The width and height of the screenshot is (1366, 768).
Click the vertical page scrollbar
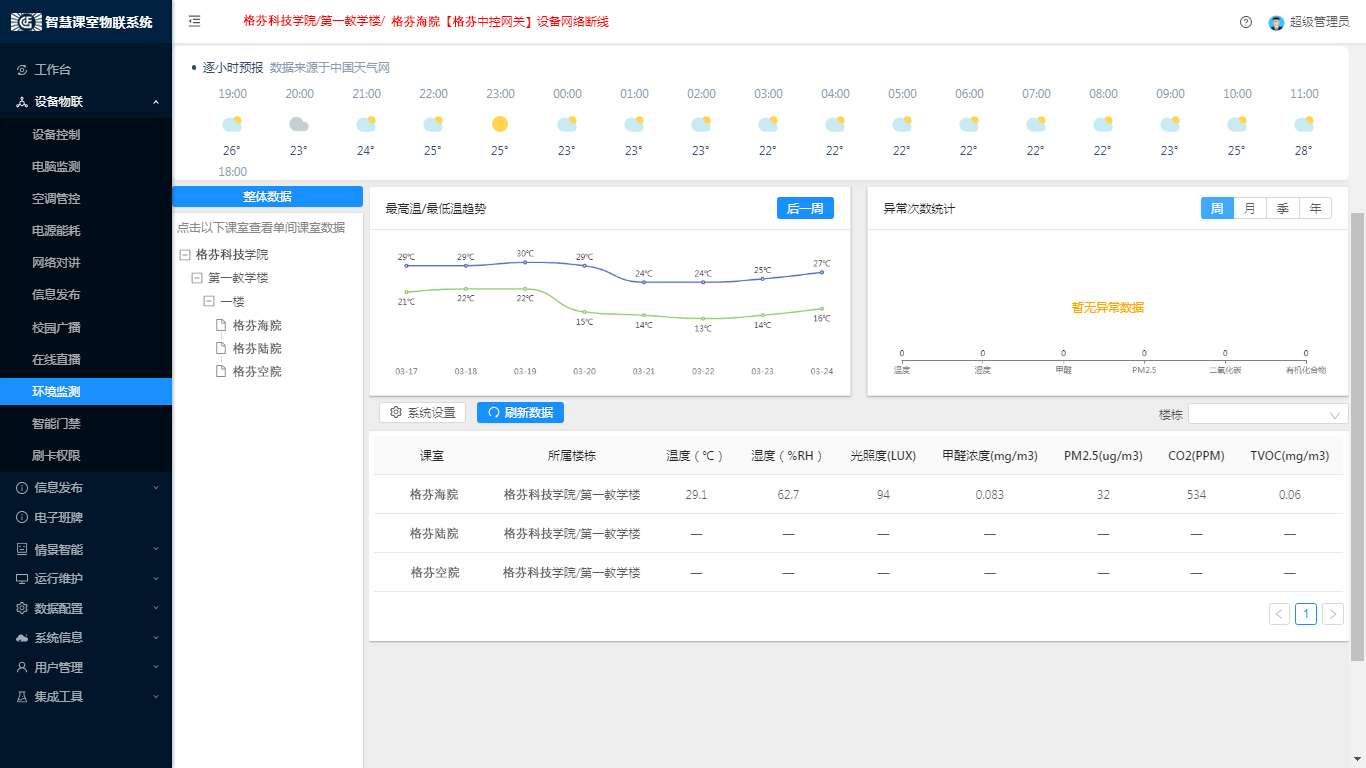pyautogui.click(x=1357, y=435)
